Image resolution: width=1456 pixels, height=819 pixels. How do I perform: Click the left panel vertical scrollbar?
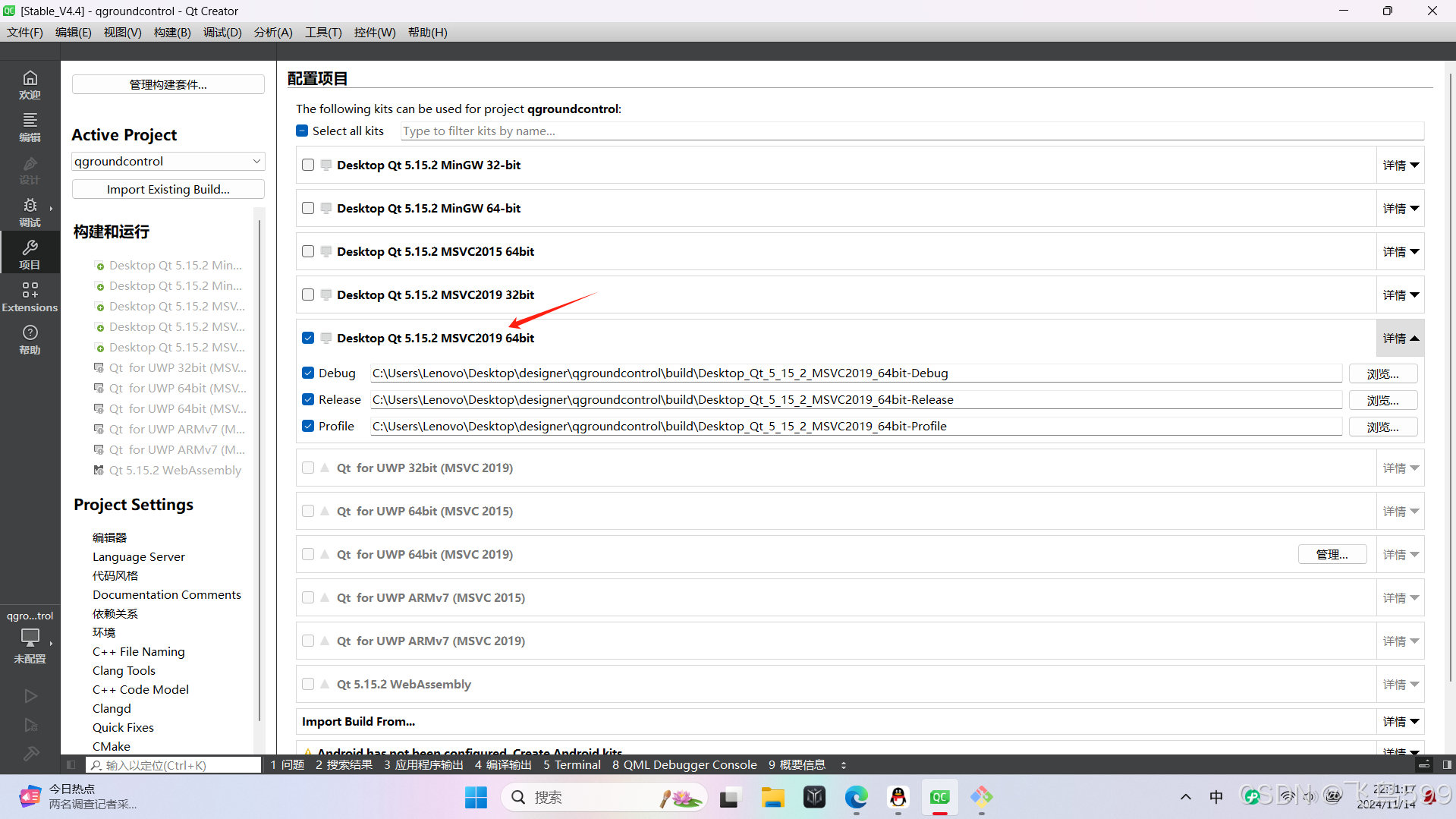click(259, 471)
